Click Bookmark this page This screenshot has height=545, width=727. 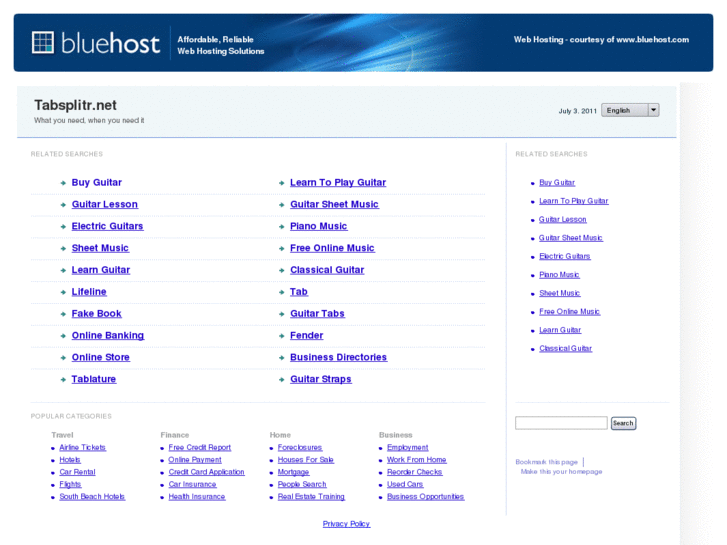point(547,462)
